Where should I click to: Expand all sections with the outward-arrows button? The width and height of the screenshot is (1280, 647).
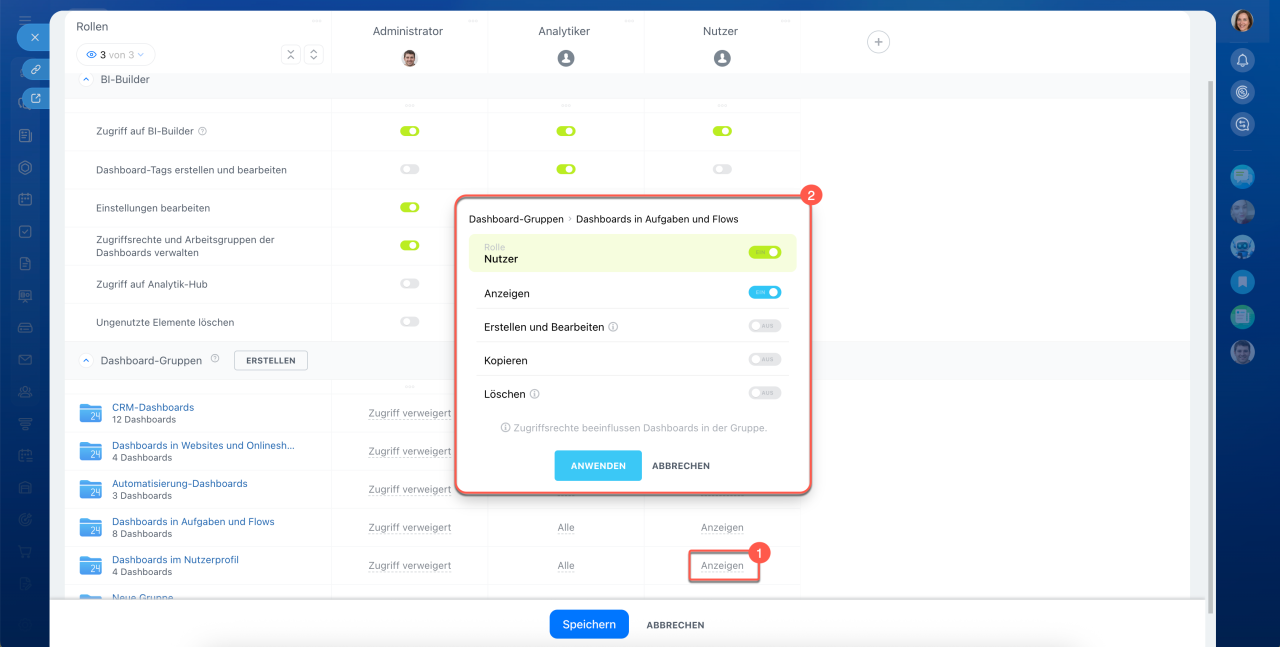[x=313, y=55]
